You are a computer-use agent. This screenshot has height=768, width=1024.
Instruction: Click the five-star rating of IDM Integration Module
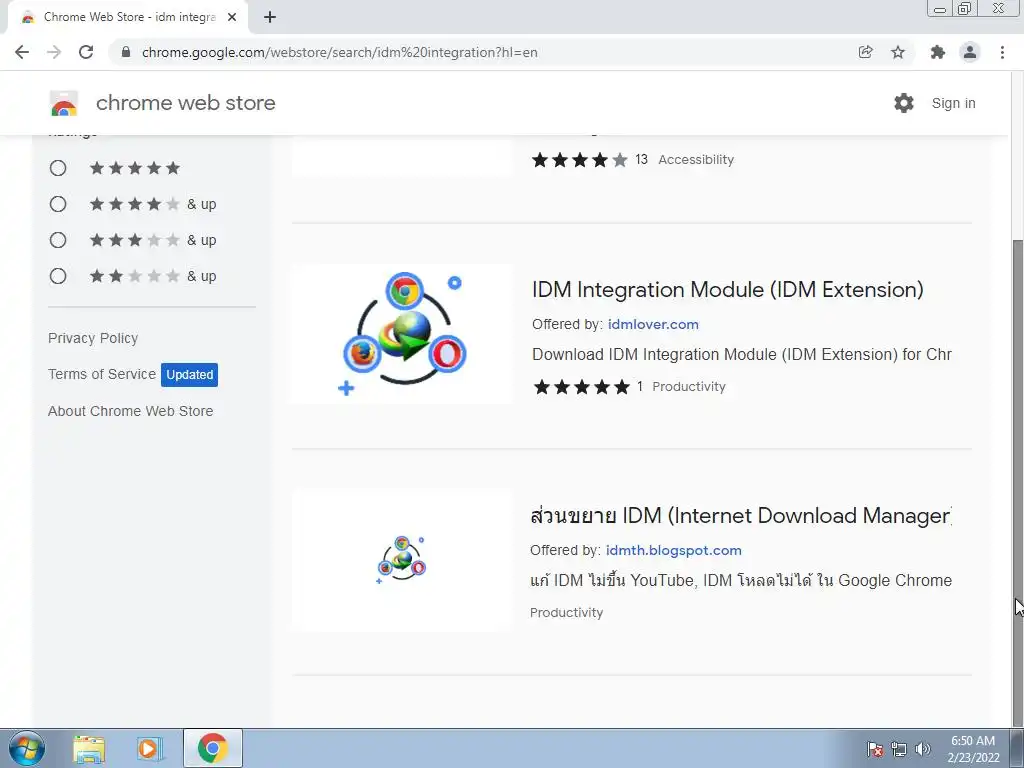click(582, 387)
